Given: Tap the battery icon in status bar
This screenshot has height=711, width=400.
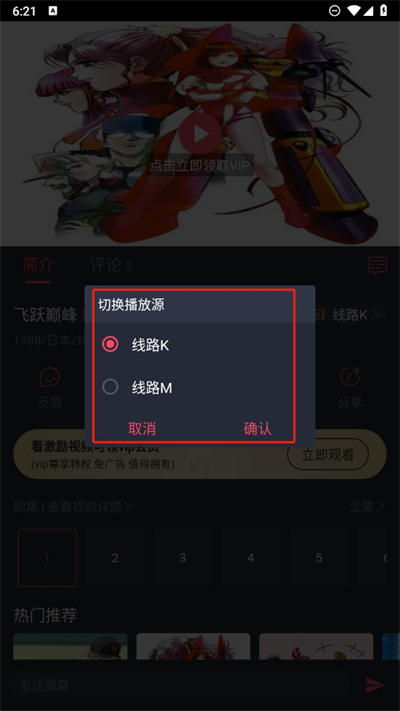Looking at the screenshot, I should pos(384,11).
